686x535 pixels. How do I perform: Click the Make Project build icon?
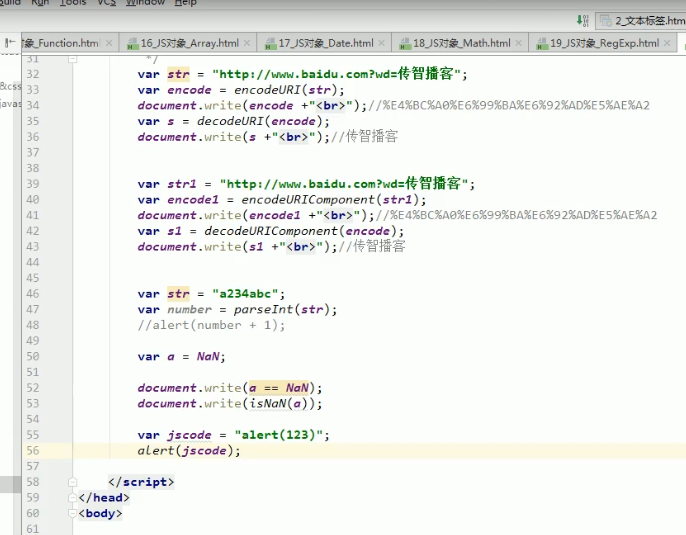pos(582,20)
